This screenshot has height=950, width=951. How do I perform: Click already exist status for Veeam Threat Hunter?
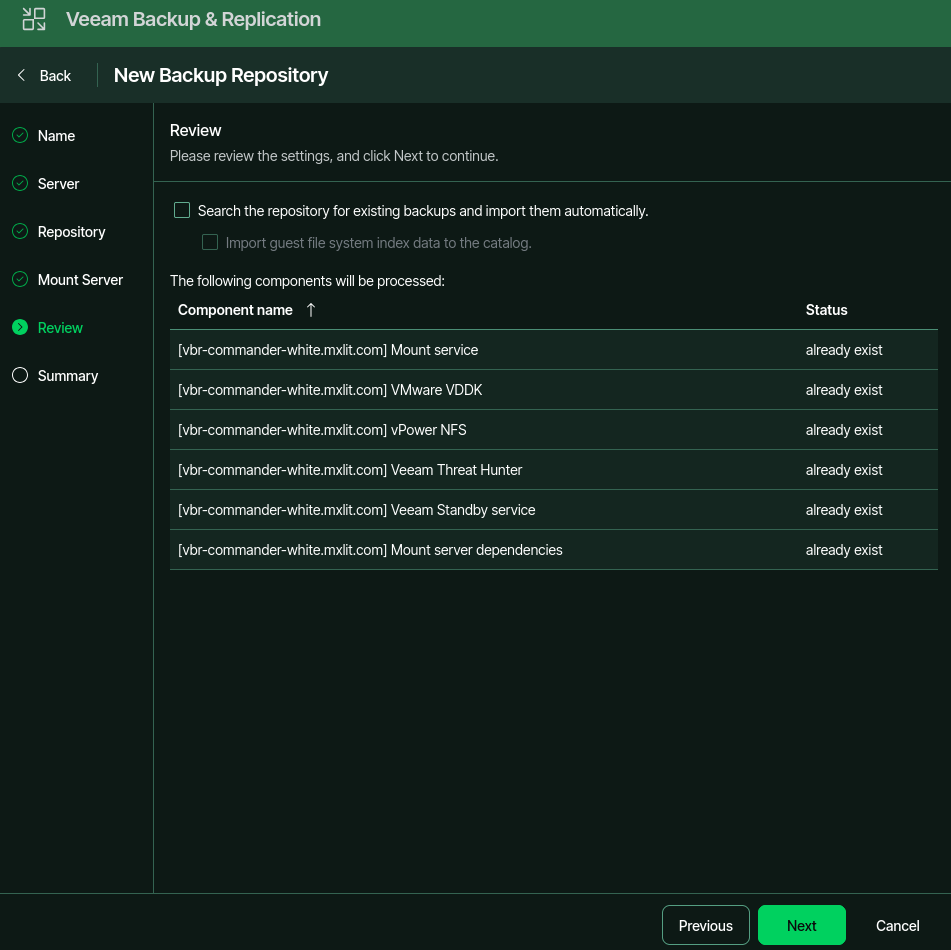844,470
